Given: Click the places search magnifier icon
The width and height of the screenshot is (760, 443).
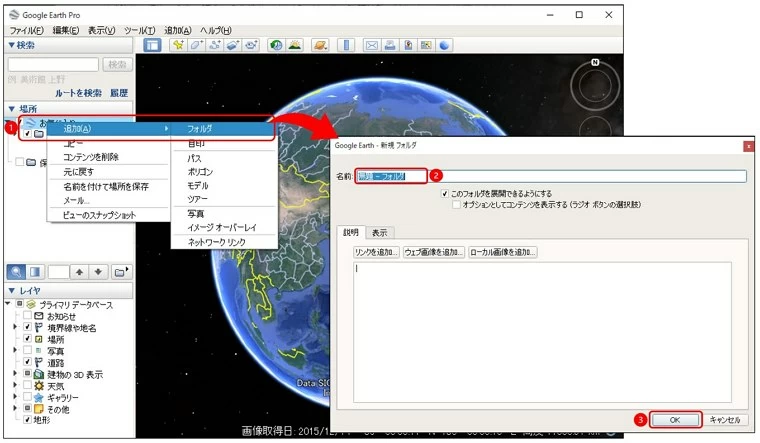Looking at the screenshot, I should [16, 271].
